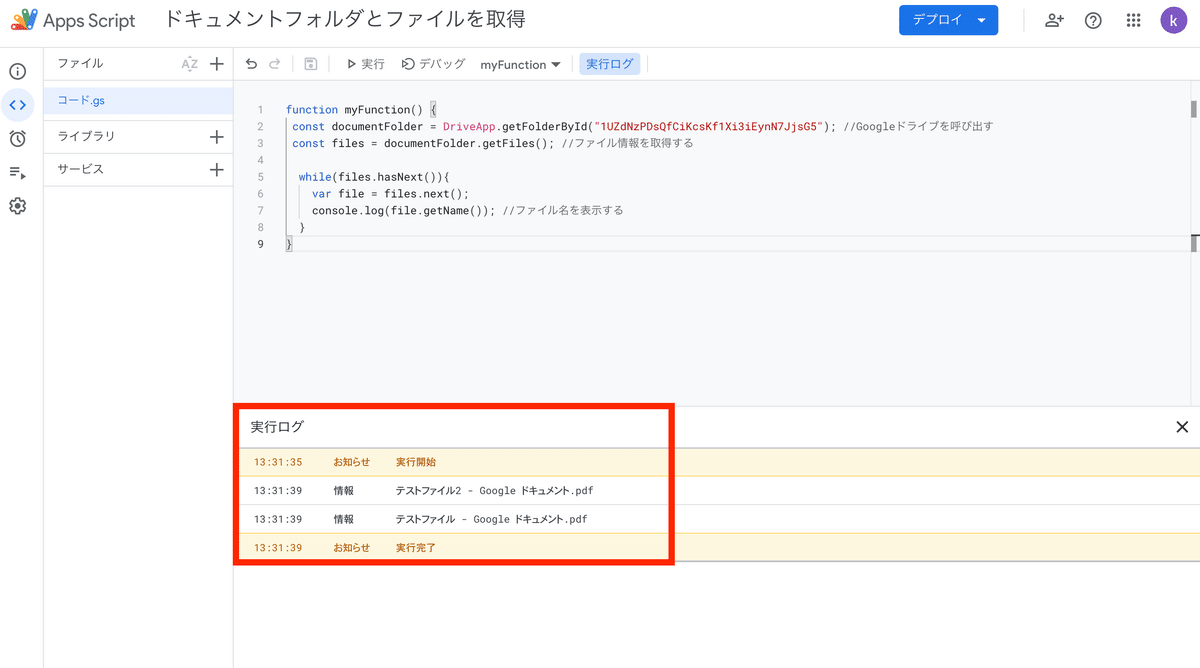This screenshot has width=1200, height=668.
Task: Open the デプロイ deploy dropdown
Action: point(948,20)
